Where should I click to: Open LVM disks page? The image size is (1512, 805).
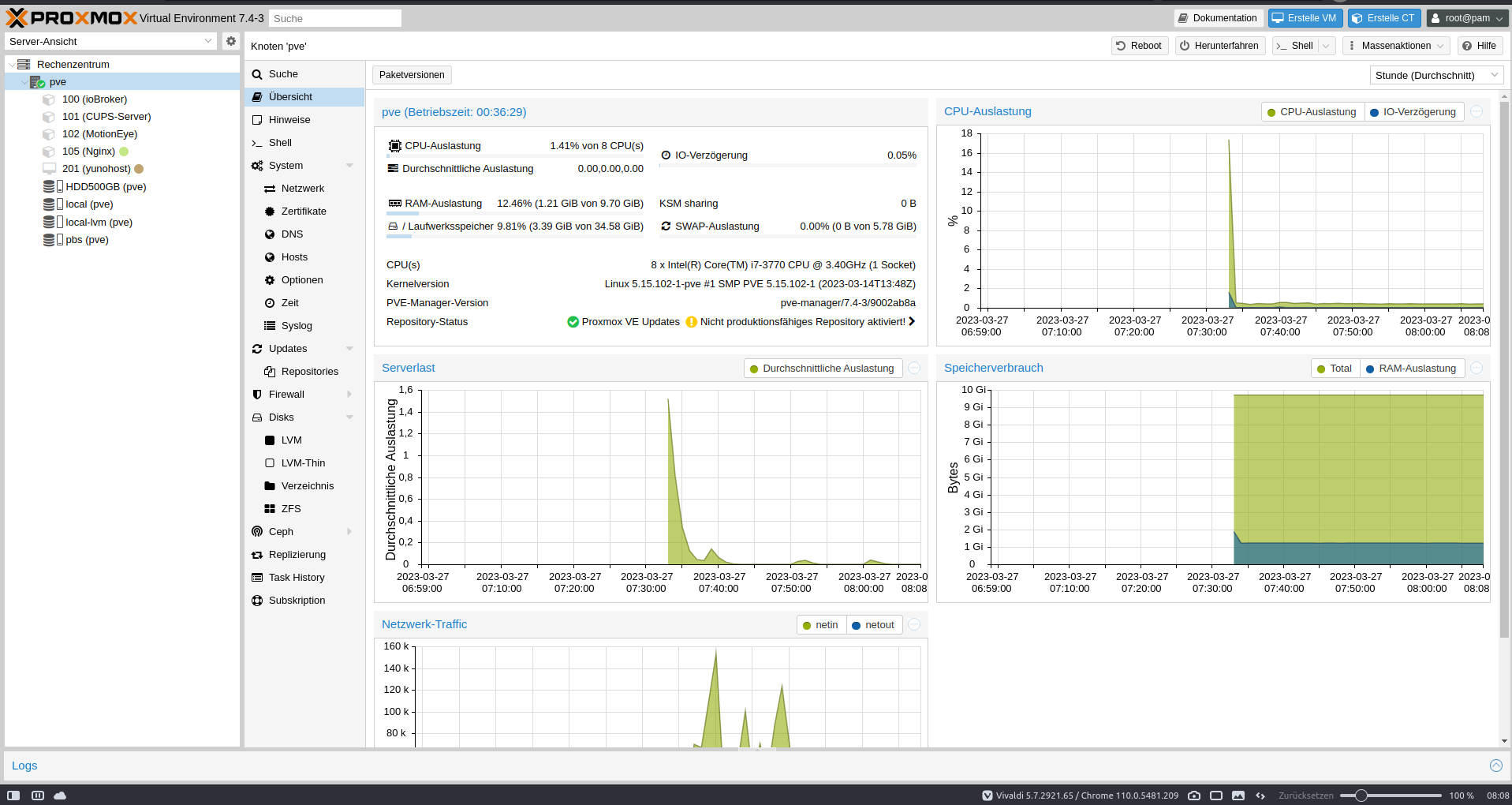coord(304,440)
